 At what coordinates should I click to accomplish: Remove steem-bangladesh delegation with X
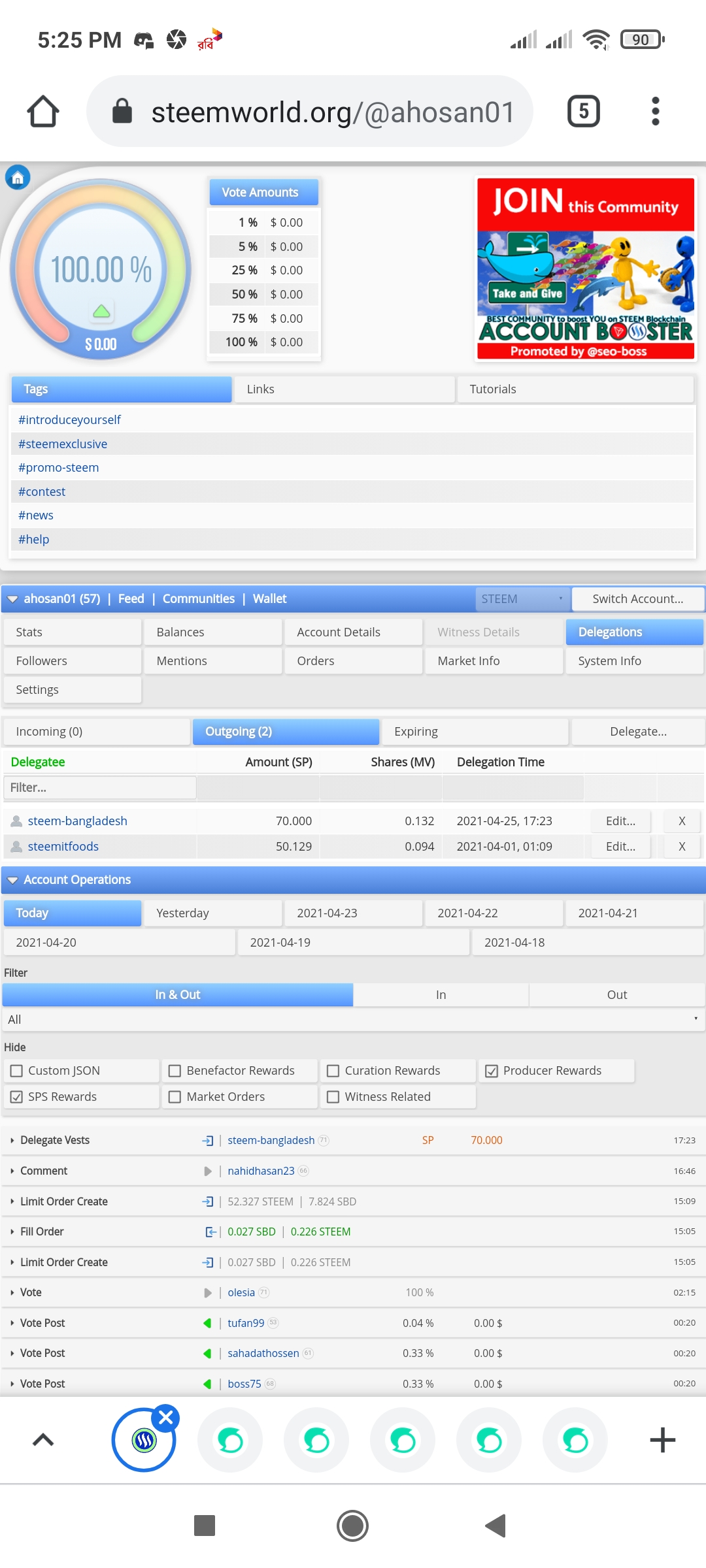coord(682,821)
